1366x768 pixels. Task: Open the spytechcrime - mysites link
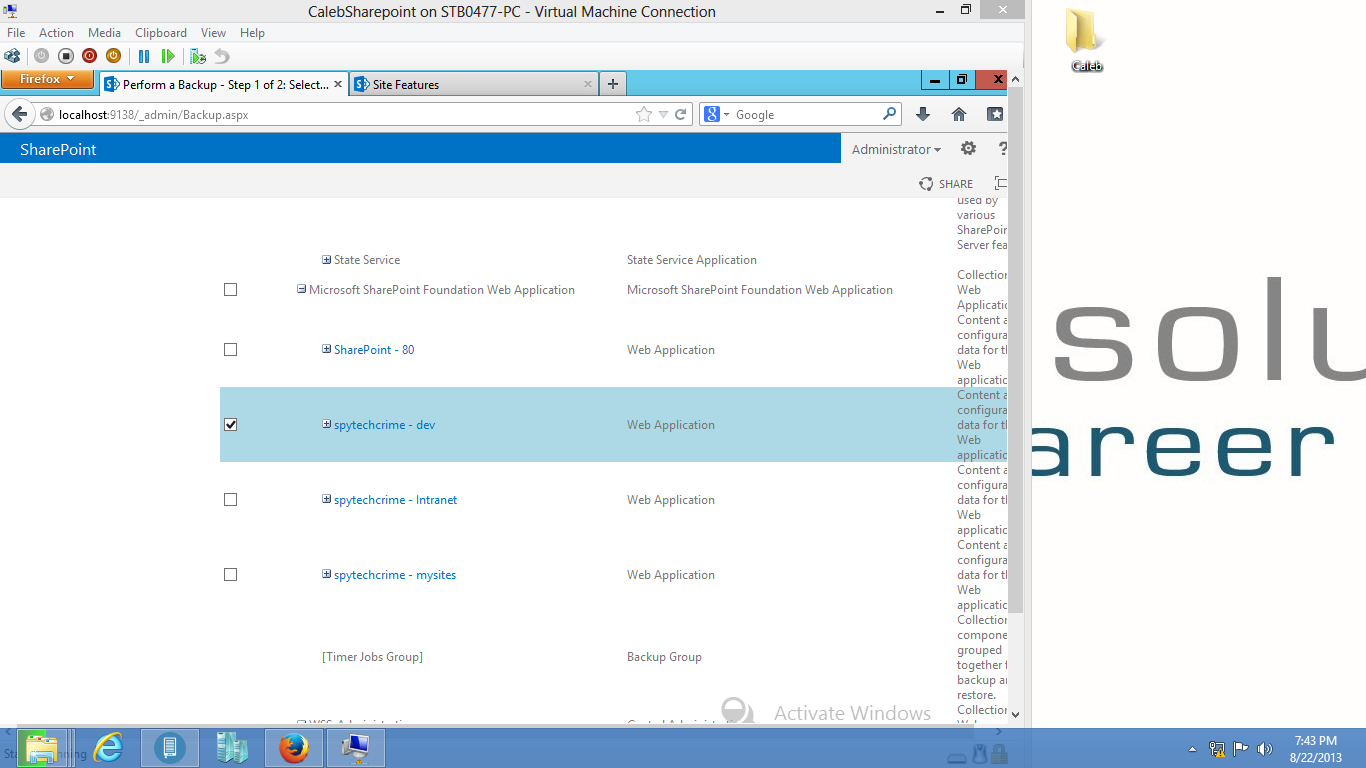[x=395, y=575]
